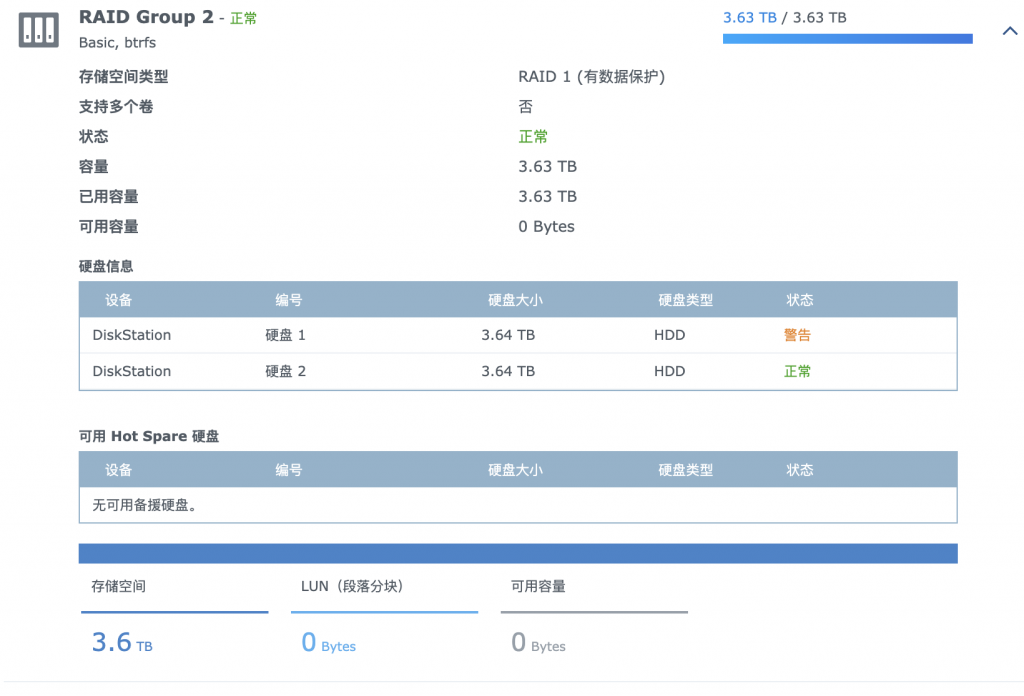The image size is (1024, 696).
Task: Click the 3.63 TB used capacity text
Action: point(749,17)
